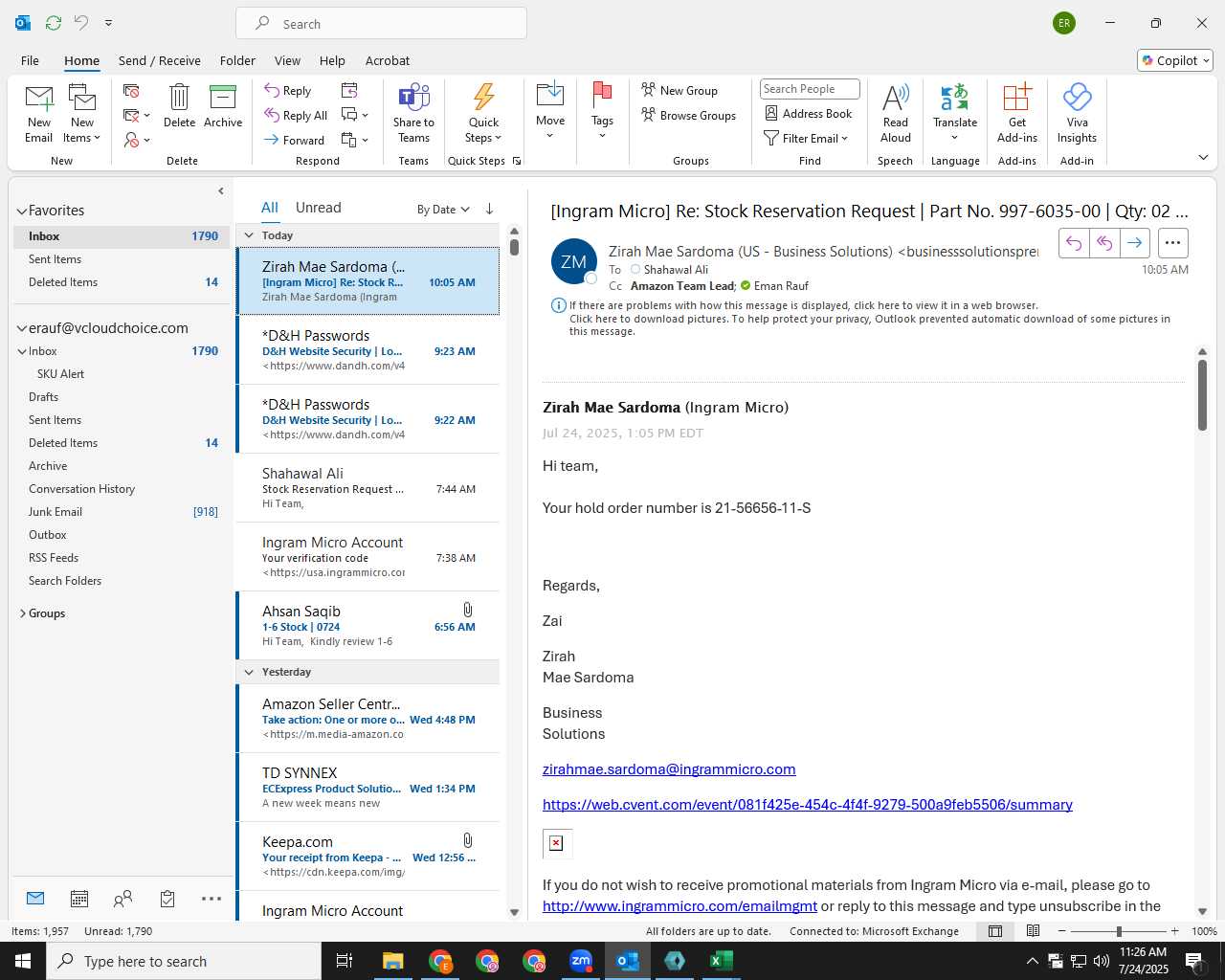Click zirahmae.sardoma@ingrammicro.com email link
The width and height of the screenshot is (1225, 980).
669,769
